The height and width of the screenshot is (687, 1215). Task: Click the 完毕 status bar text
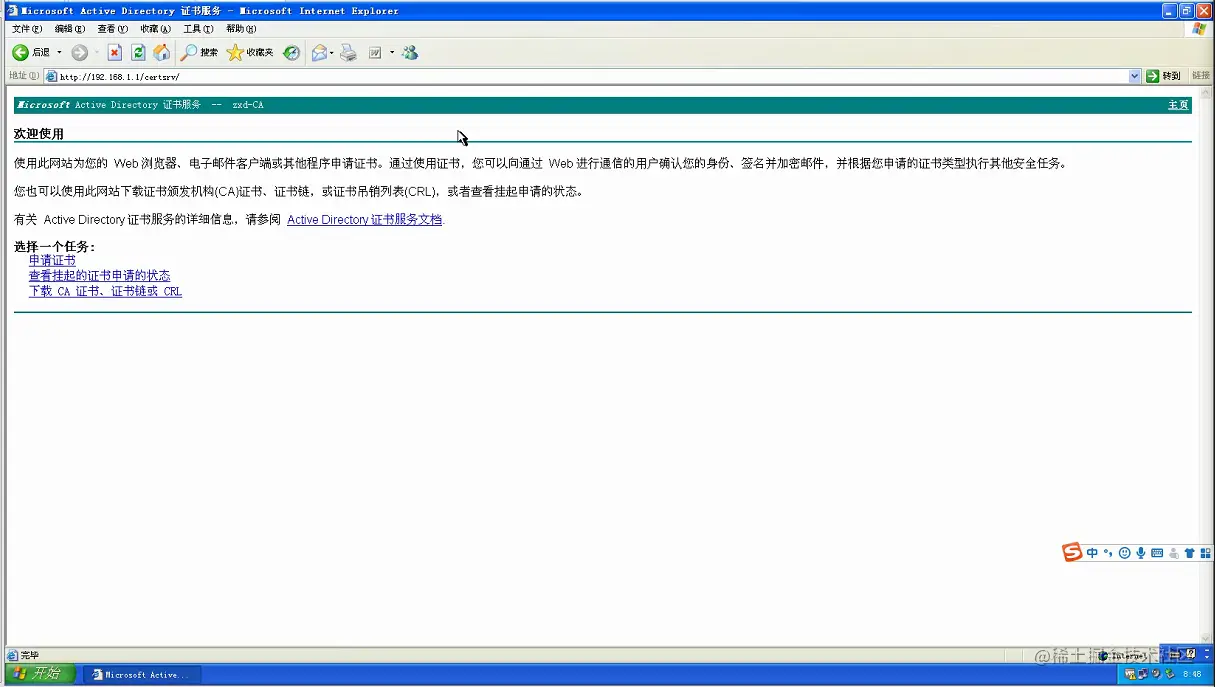point(30,655)
